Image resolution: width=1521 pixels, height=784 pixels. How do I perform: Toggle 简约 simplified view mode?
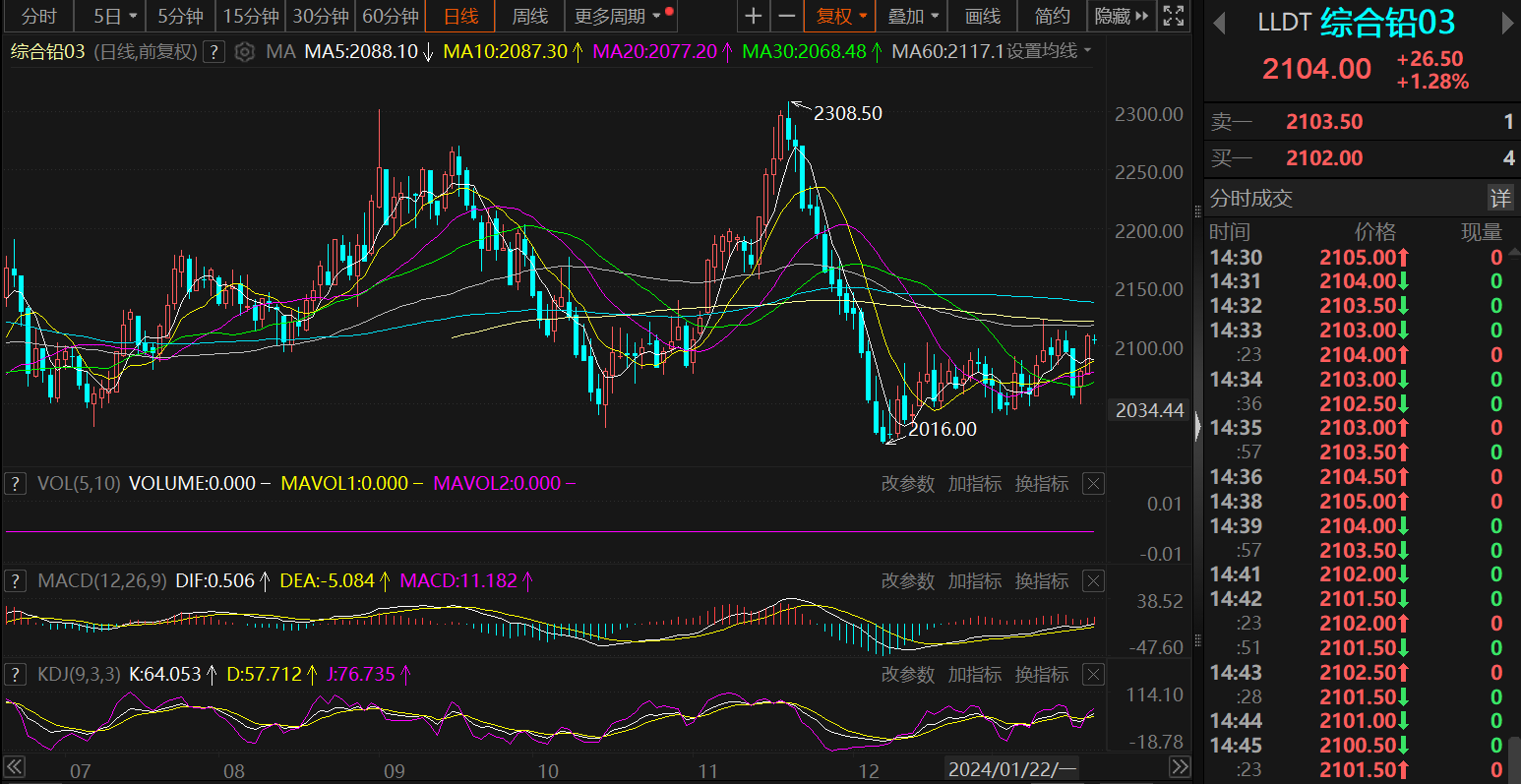1052,16
